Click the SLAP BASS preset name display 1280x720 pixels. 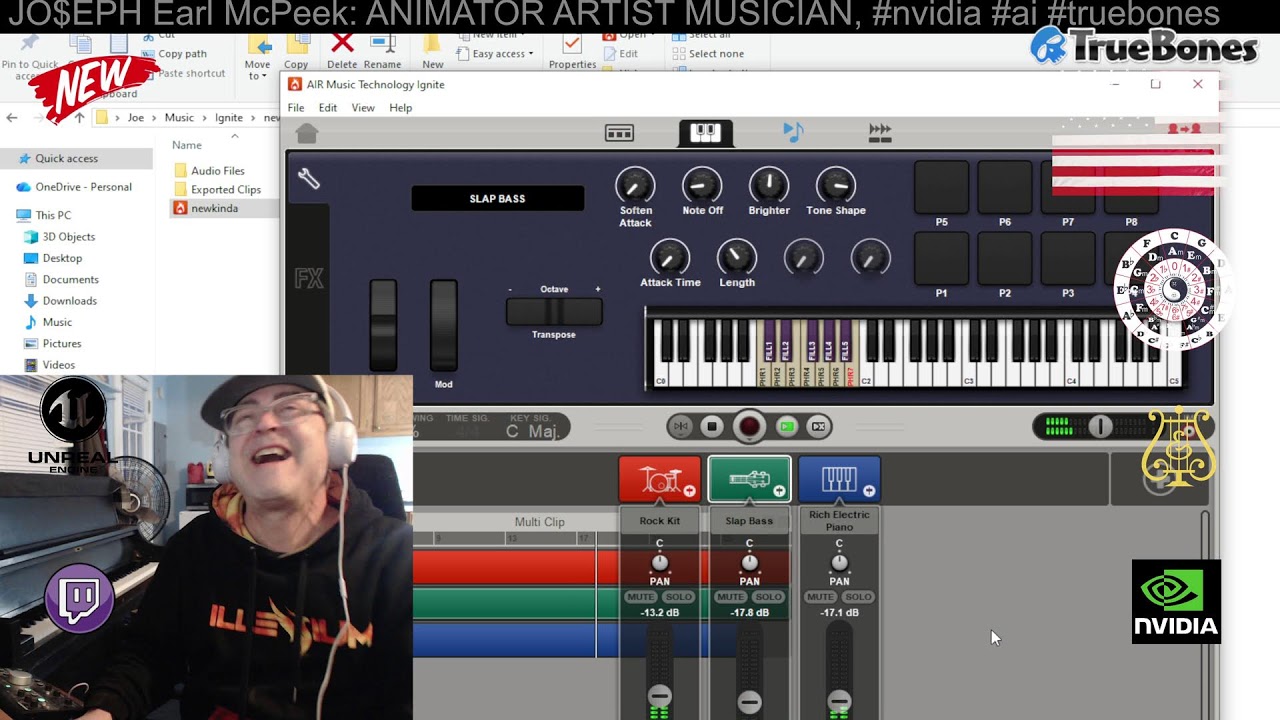point(497,198)
